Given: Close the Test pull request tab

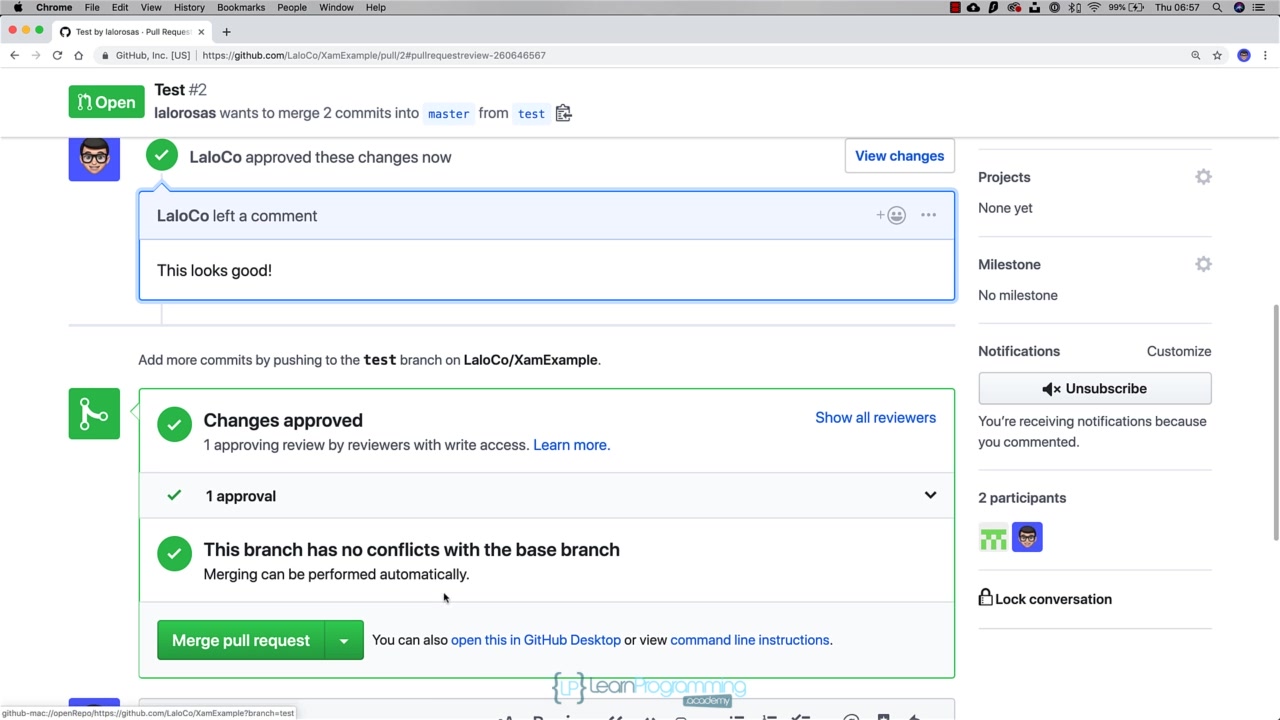Looking at the screenshot, I should (201, 32).
